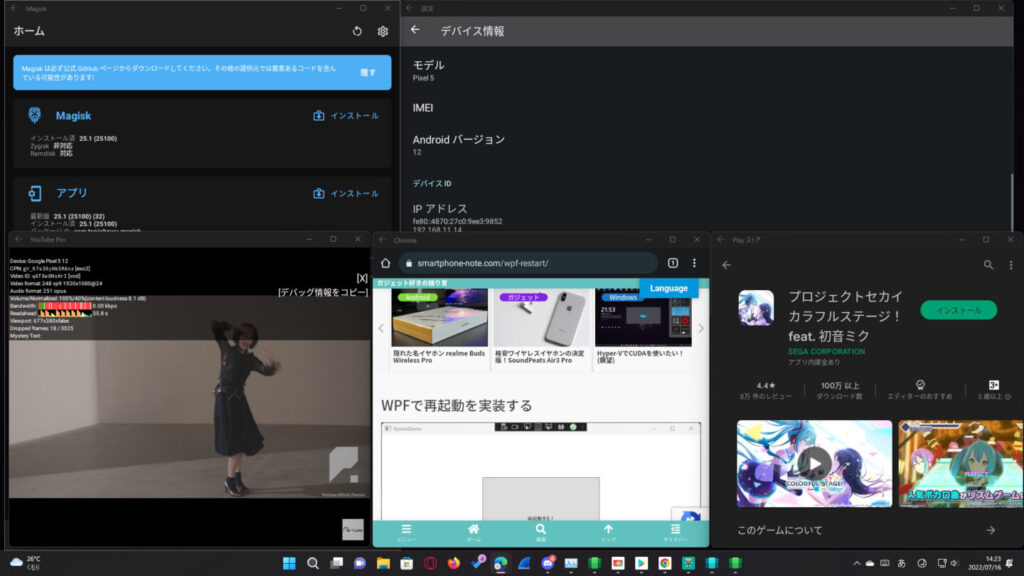Open Play Store icon in the taskbar
This screenshot has width=1024, height=576.
tap(641, 563)
